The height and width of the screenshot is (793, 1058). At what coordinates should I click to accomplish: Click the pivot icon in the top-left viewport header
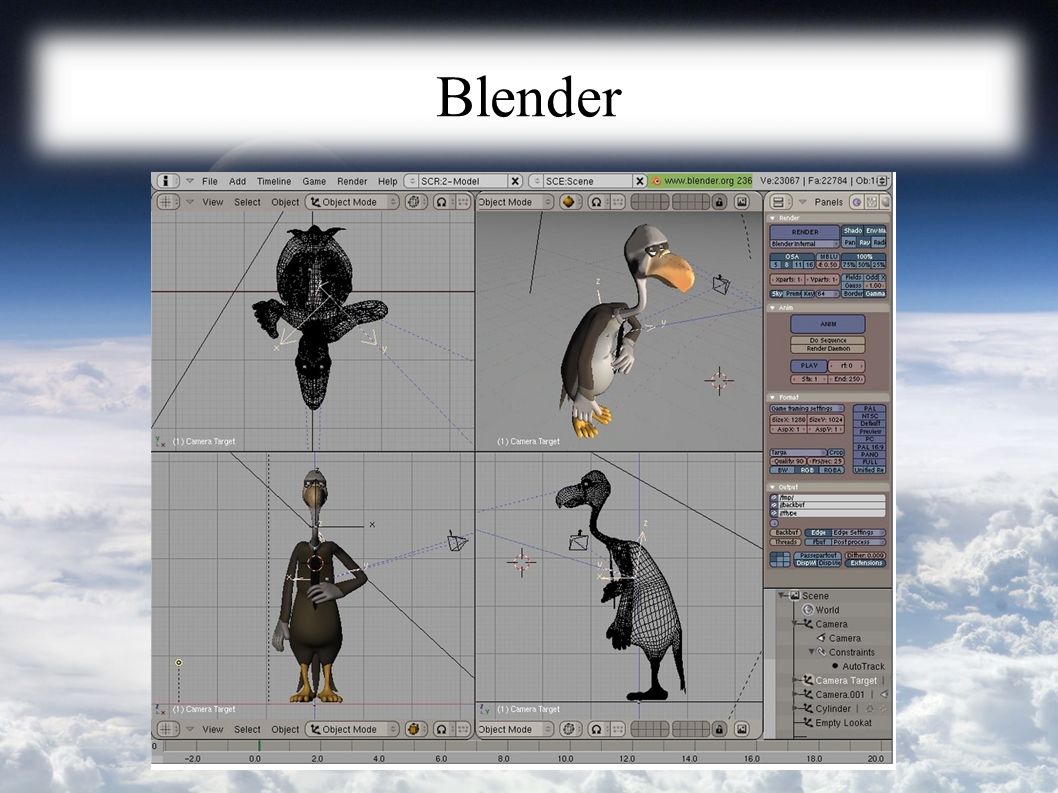tap(441, 202)
